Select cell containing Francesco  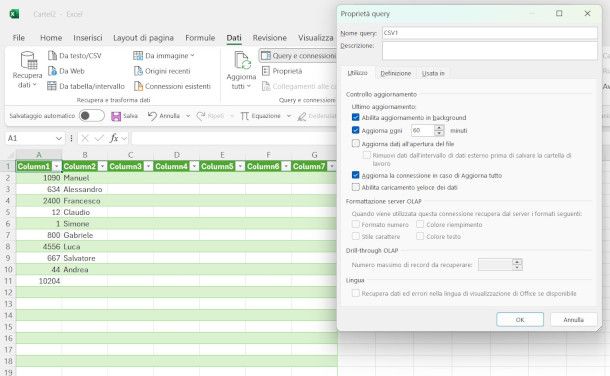point(84,201)
